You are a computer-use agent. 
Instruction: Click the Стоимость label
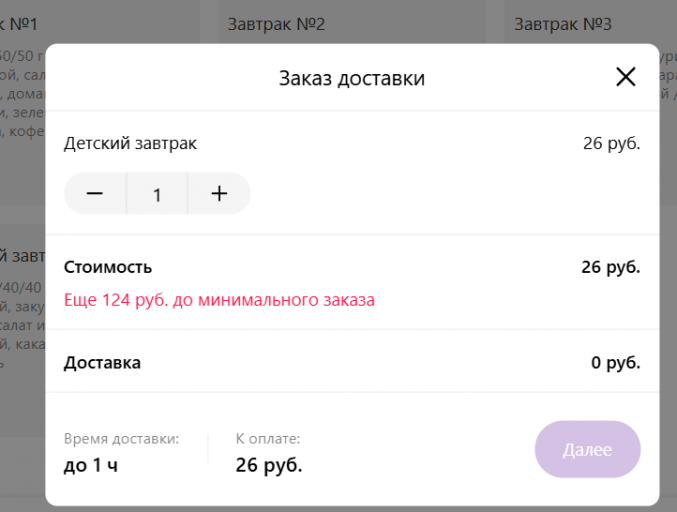click(108, 268)
